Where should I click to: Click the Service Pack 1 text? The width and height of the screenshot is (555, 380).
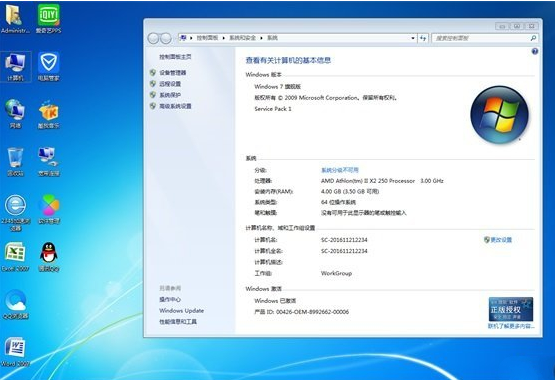tap(273, 109)
